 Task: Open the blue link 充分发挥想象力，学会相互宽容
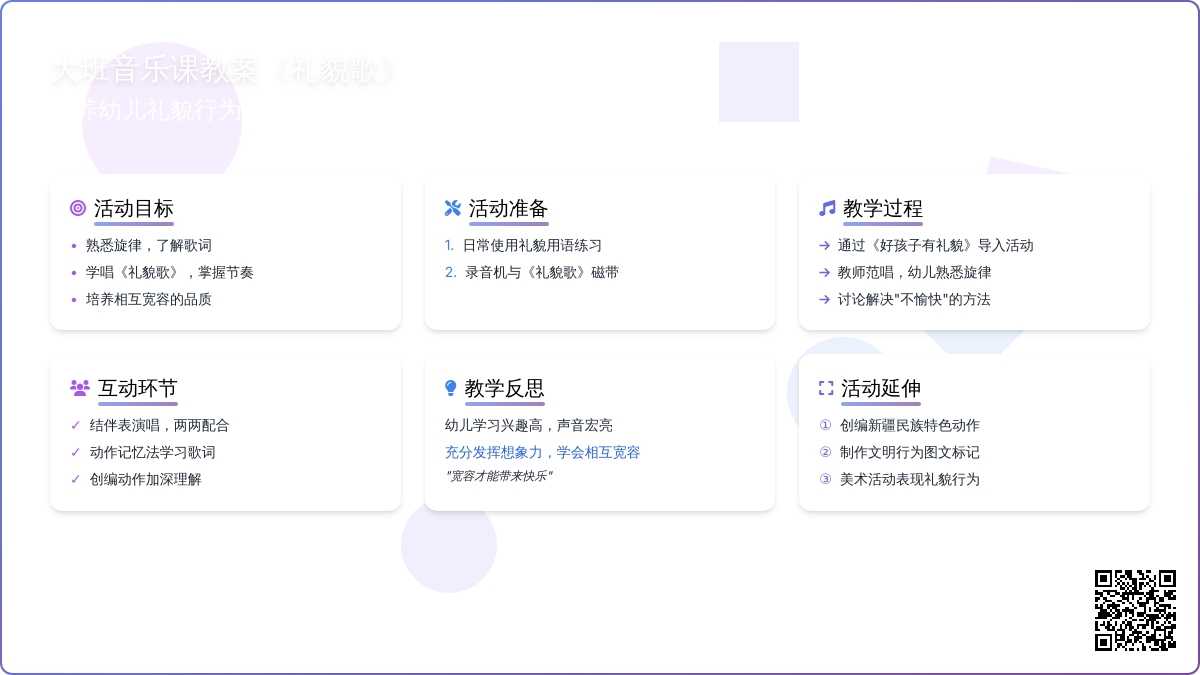(x=543, y=452)
